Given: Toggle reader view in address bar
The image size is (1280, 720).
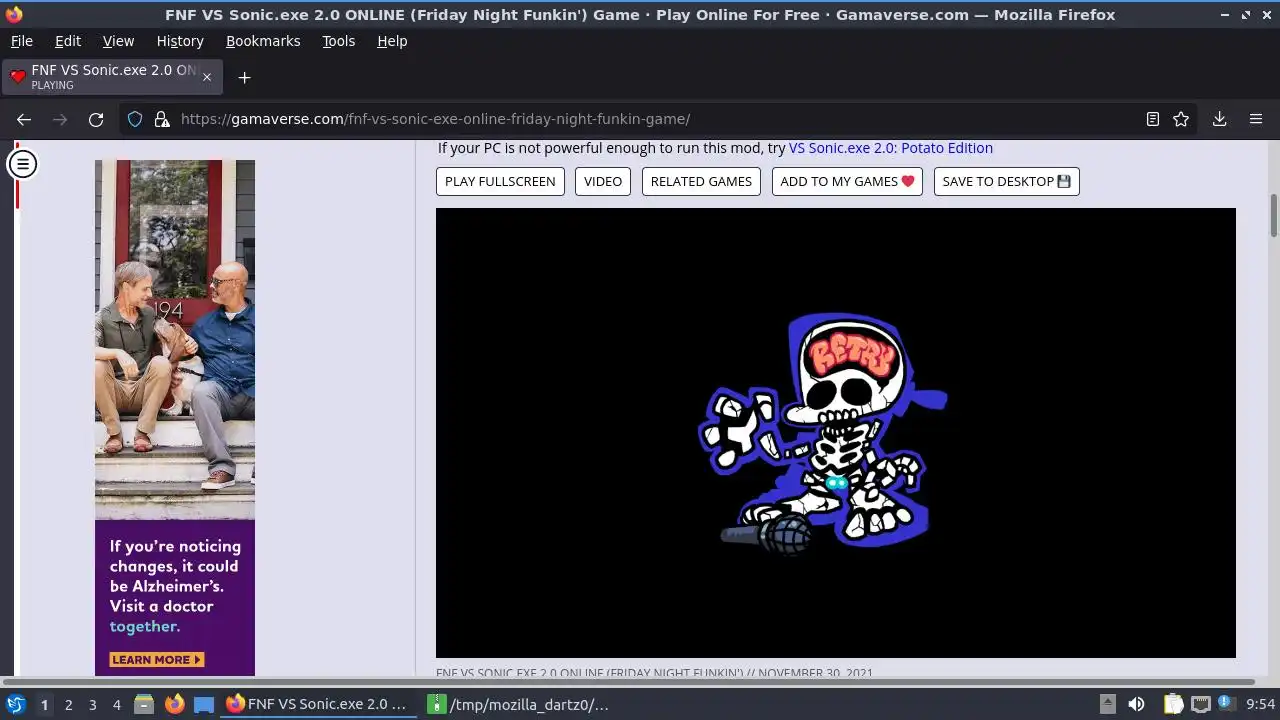Looking at the screenshot, I should pos(1153,119).
